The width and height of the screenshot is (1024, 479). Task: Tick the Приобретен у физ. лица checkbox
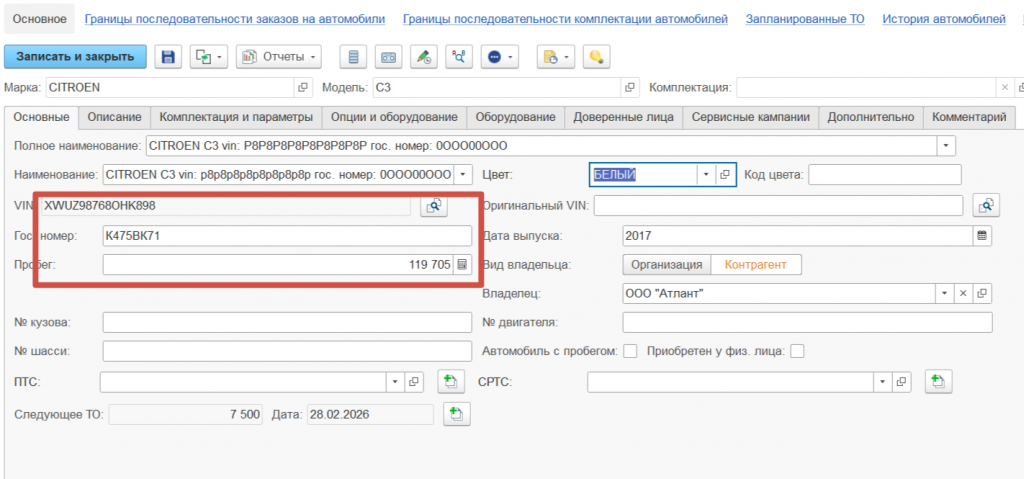coord(797,351)
